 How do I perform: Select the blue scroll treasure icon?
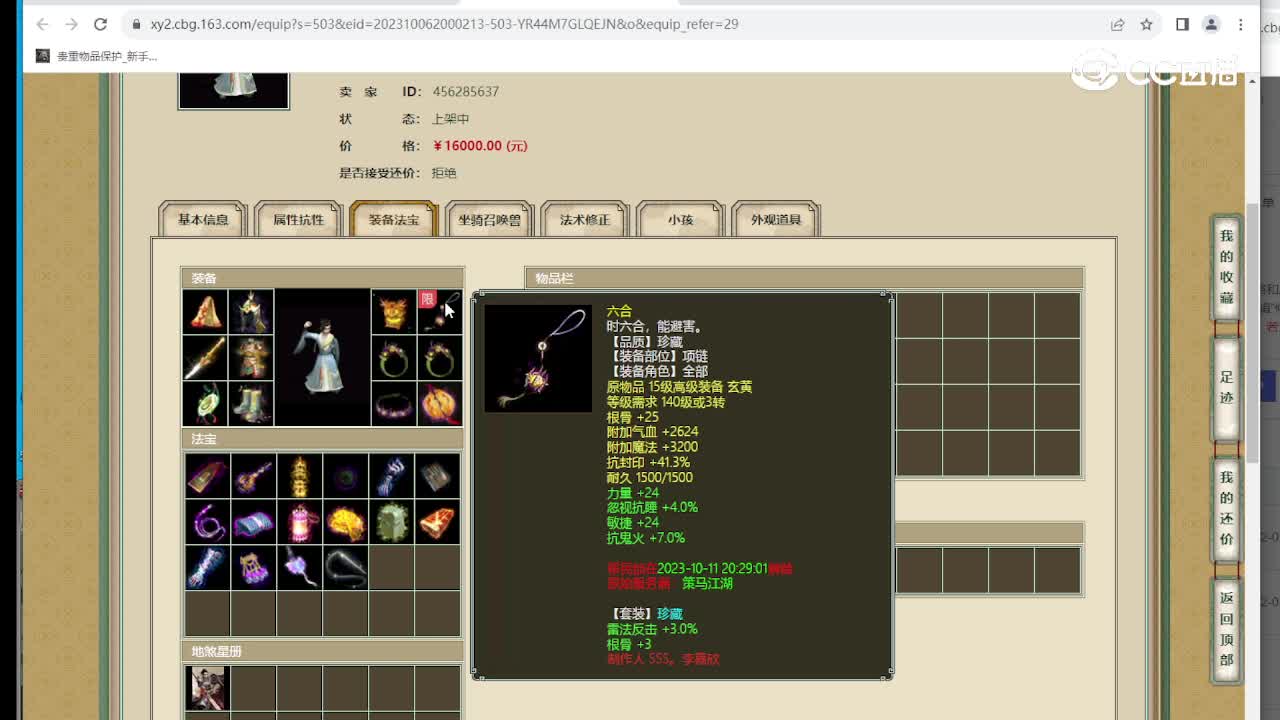(253, 522)
